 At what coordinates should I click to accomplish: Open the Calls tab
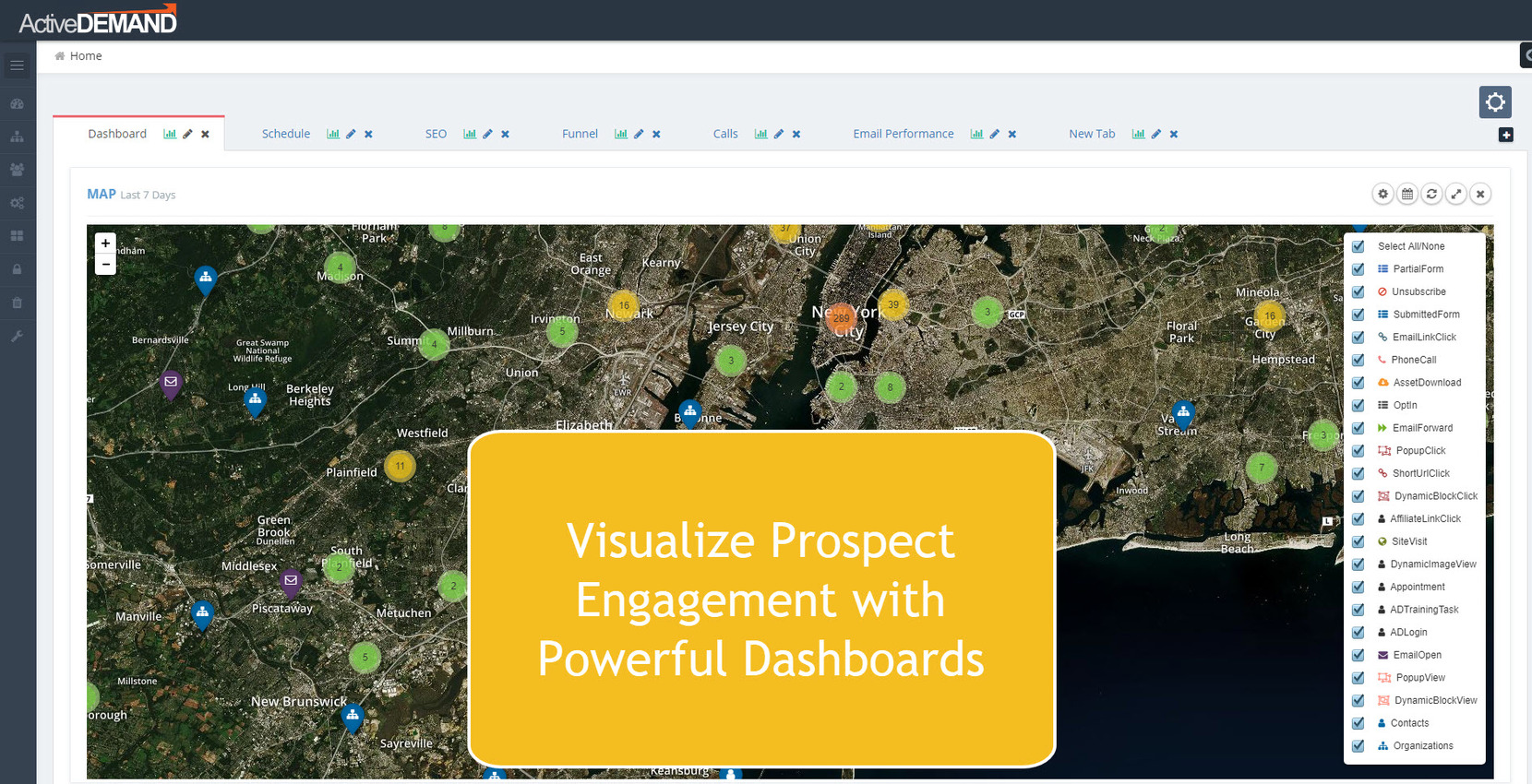(724, 135)
